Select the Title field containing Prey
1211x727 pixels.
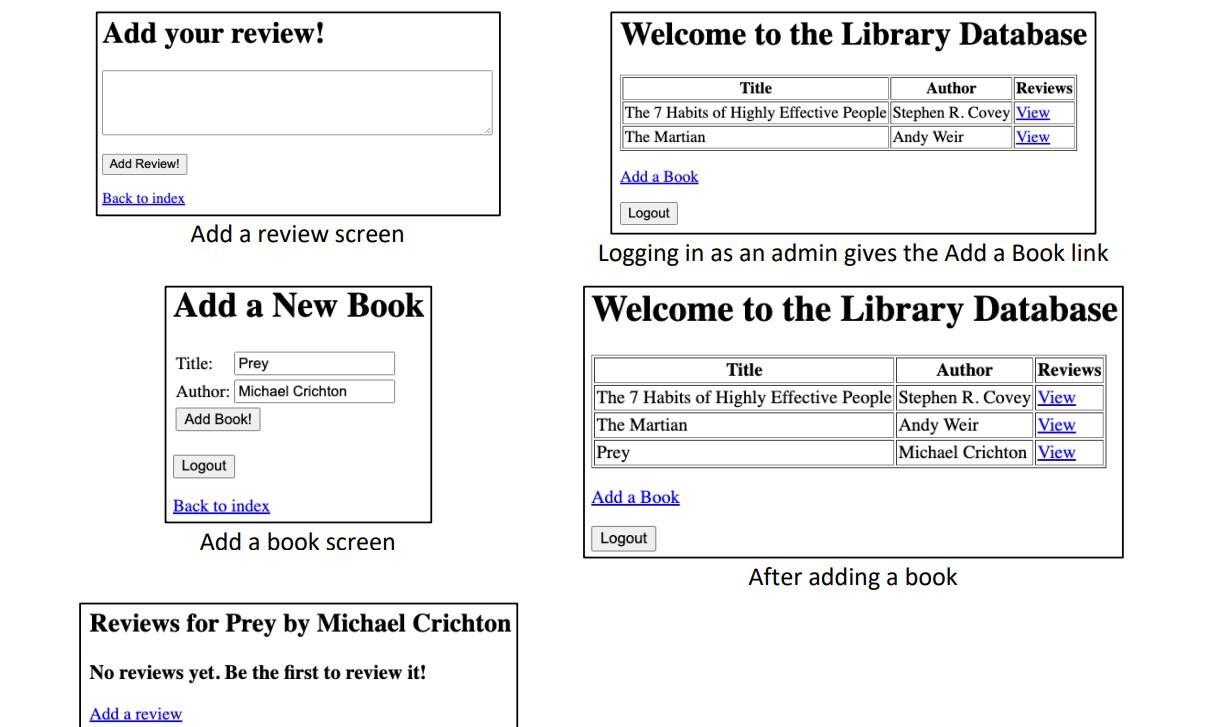pos(313,363)
